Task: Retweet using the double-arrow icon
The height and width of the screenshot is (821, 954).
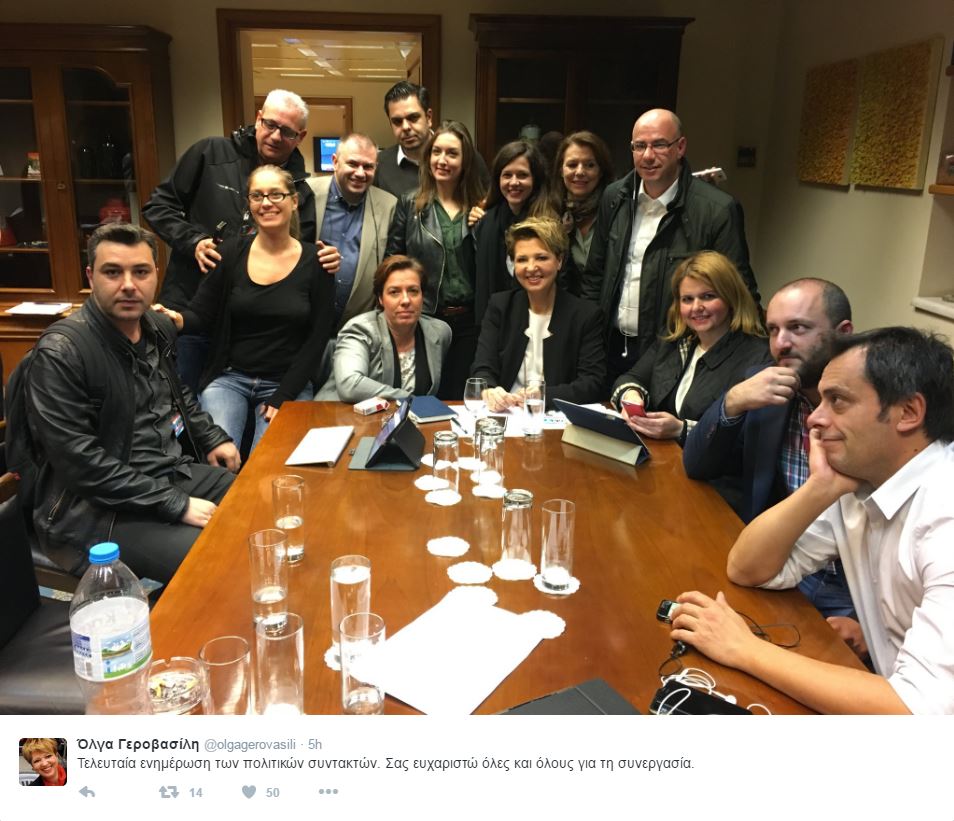Action: [x=169, y=792]
